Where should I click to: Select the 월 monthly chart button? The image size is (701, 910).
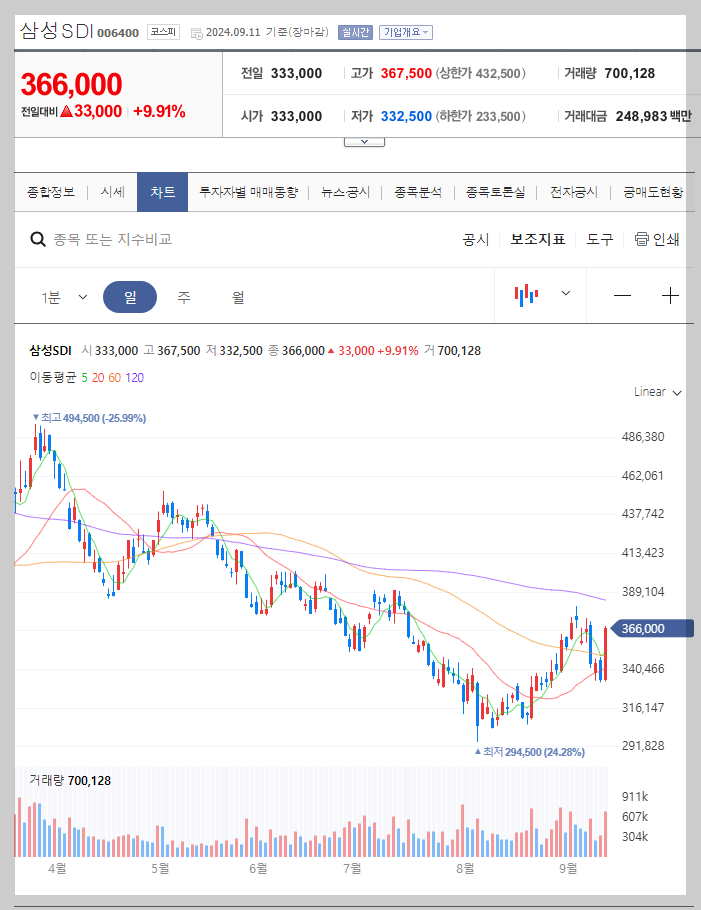click(x=239, y=295)
